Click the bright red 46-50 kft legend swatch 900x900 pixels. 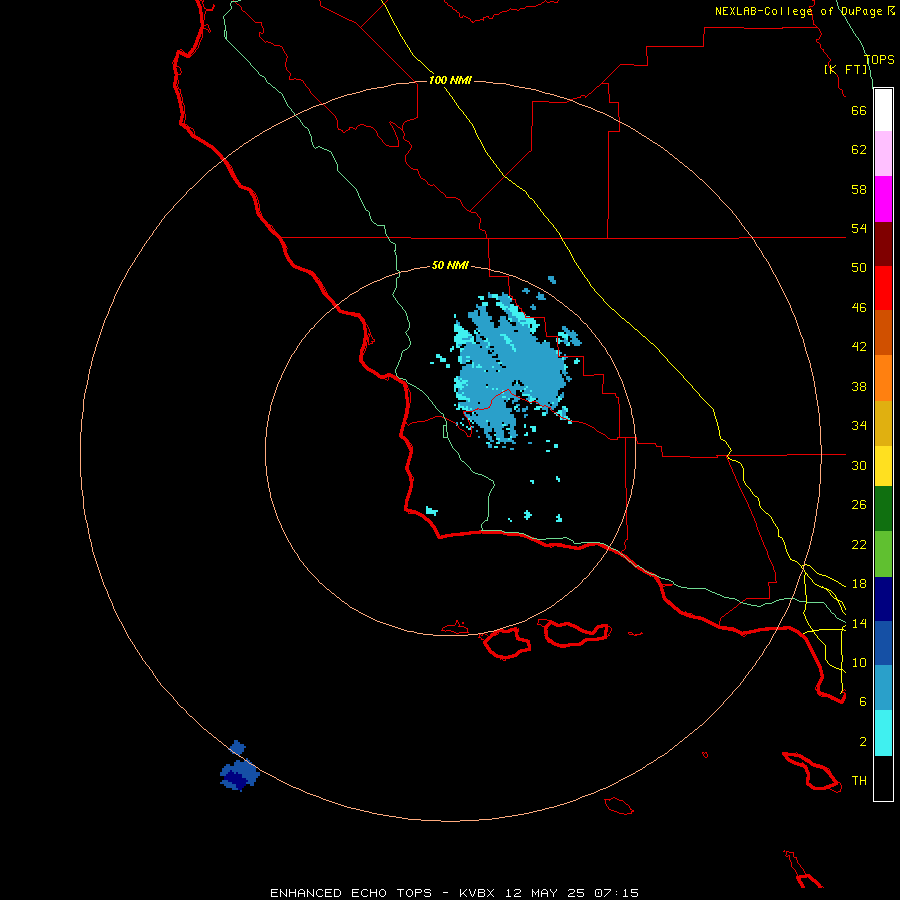click(x=883, y=288)
